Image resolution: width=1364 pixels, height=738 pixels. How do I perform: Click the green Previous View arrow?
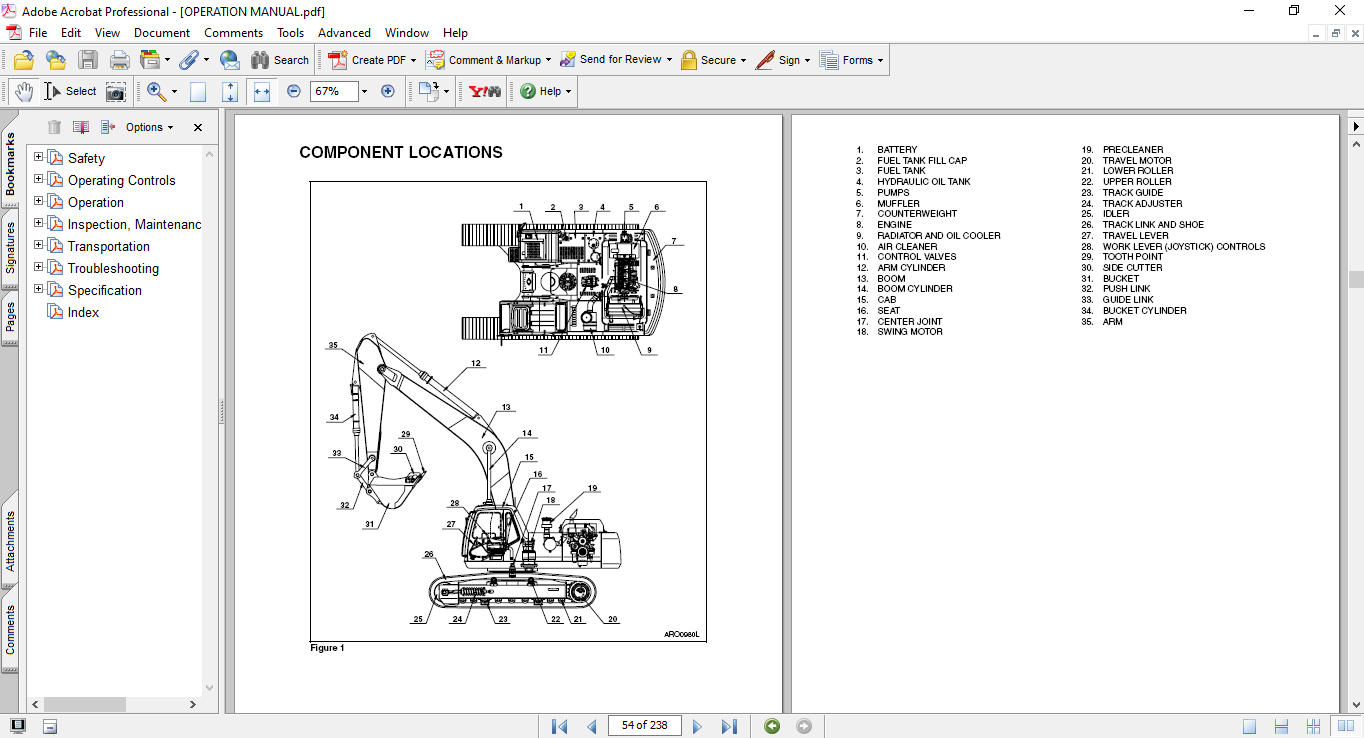(772, 726)
